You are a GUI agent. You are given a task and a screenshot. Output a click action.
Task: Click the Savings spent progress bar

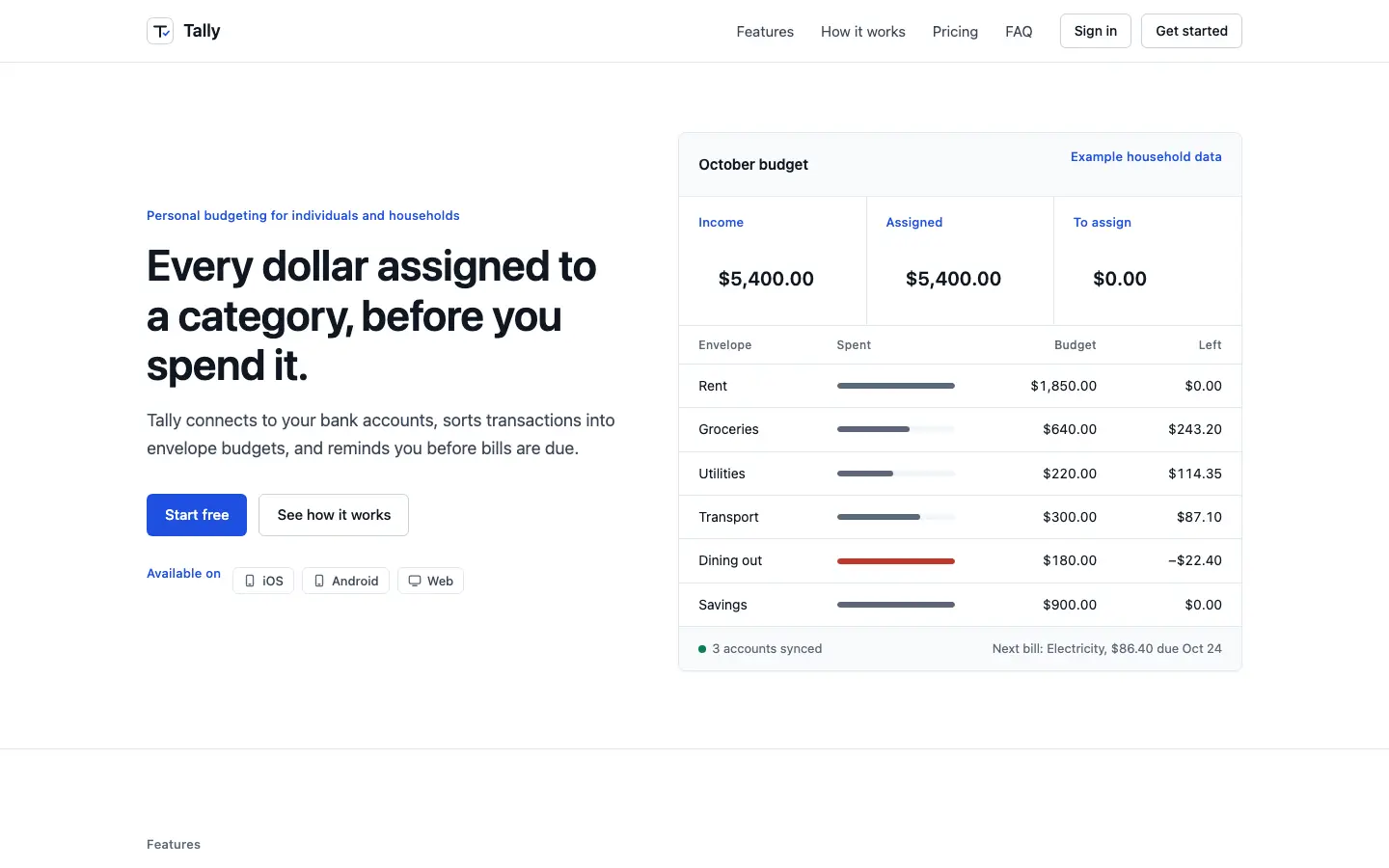(896, 605)
